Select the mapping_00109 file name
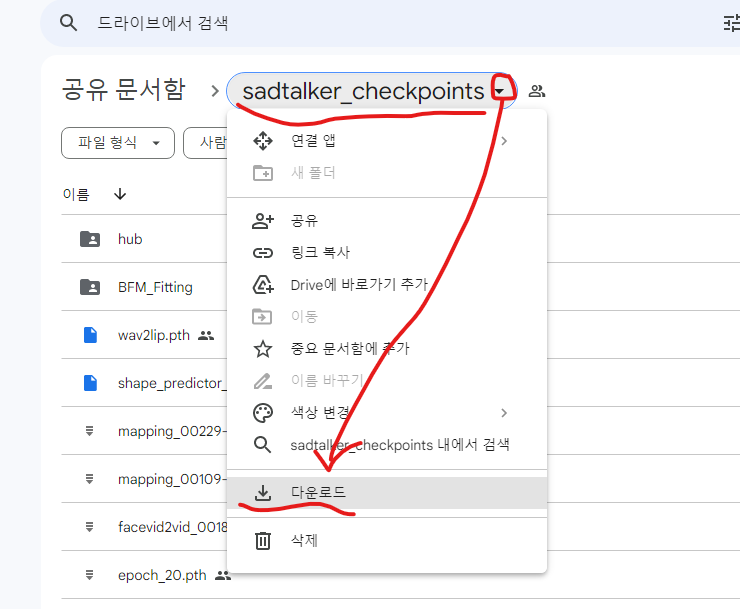This screenshot has height=609, width=740. [172, 479]
